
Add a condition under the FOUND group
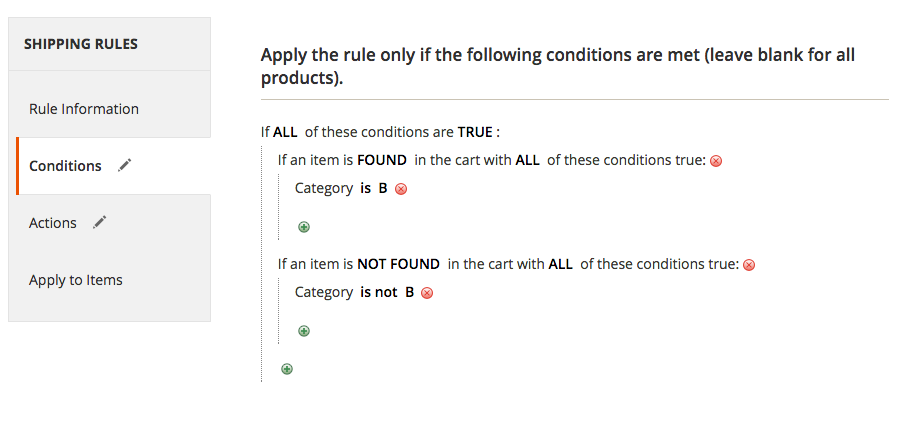pyautogui.click(x=304, y=227)
